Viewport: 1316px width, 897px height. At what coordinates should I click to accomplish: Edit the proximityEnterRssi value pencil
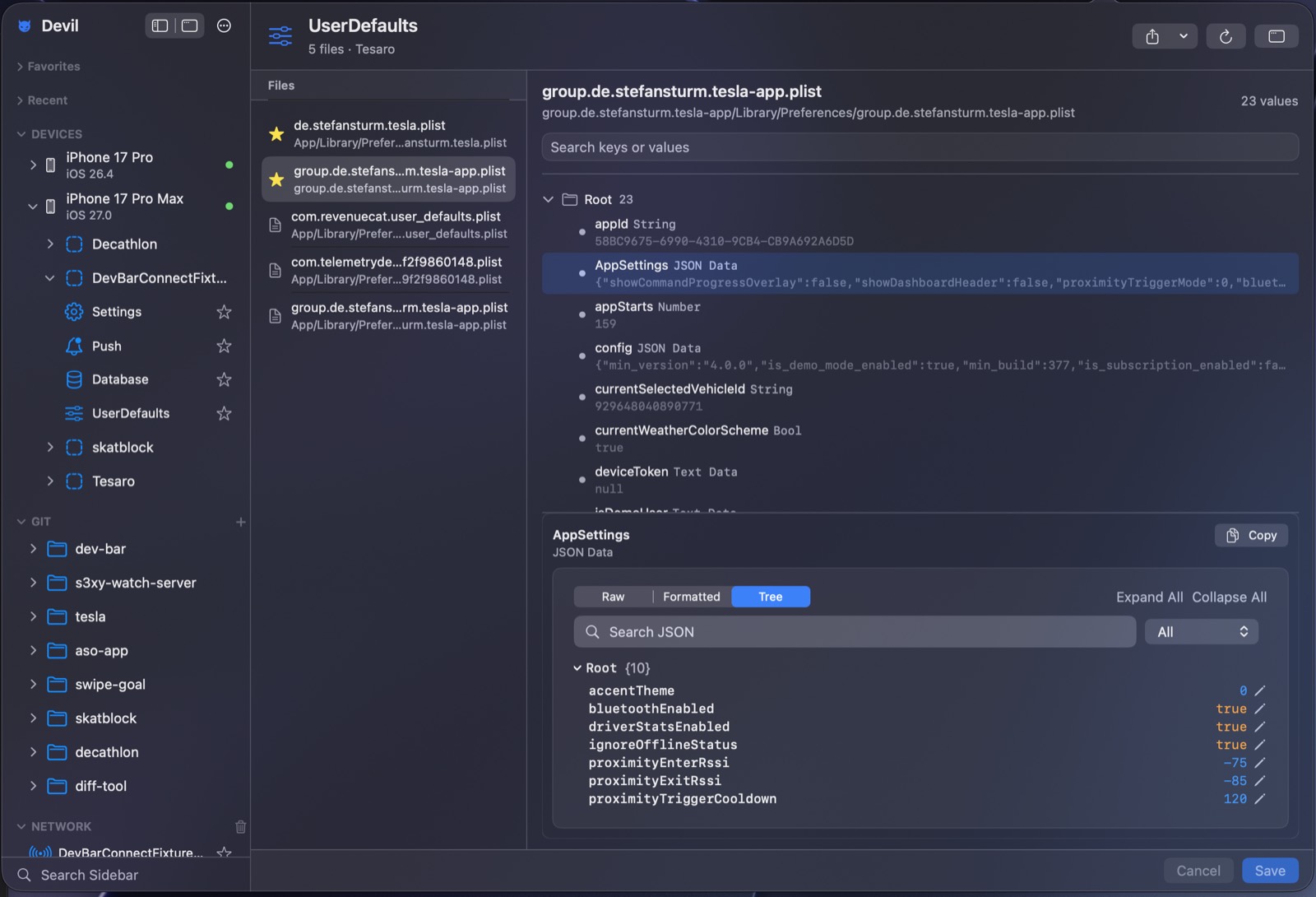coord(1259,764)
